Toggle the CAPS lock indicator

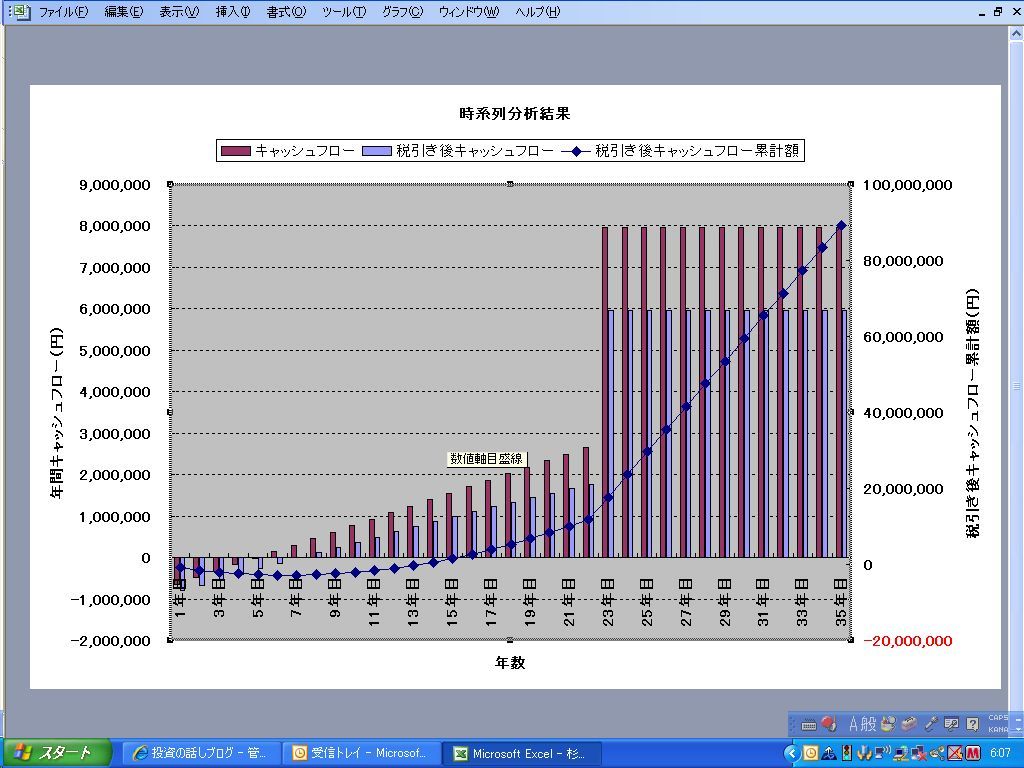(998, 718)
